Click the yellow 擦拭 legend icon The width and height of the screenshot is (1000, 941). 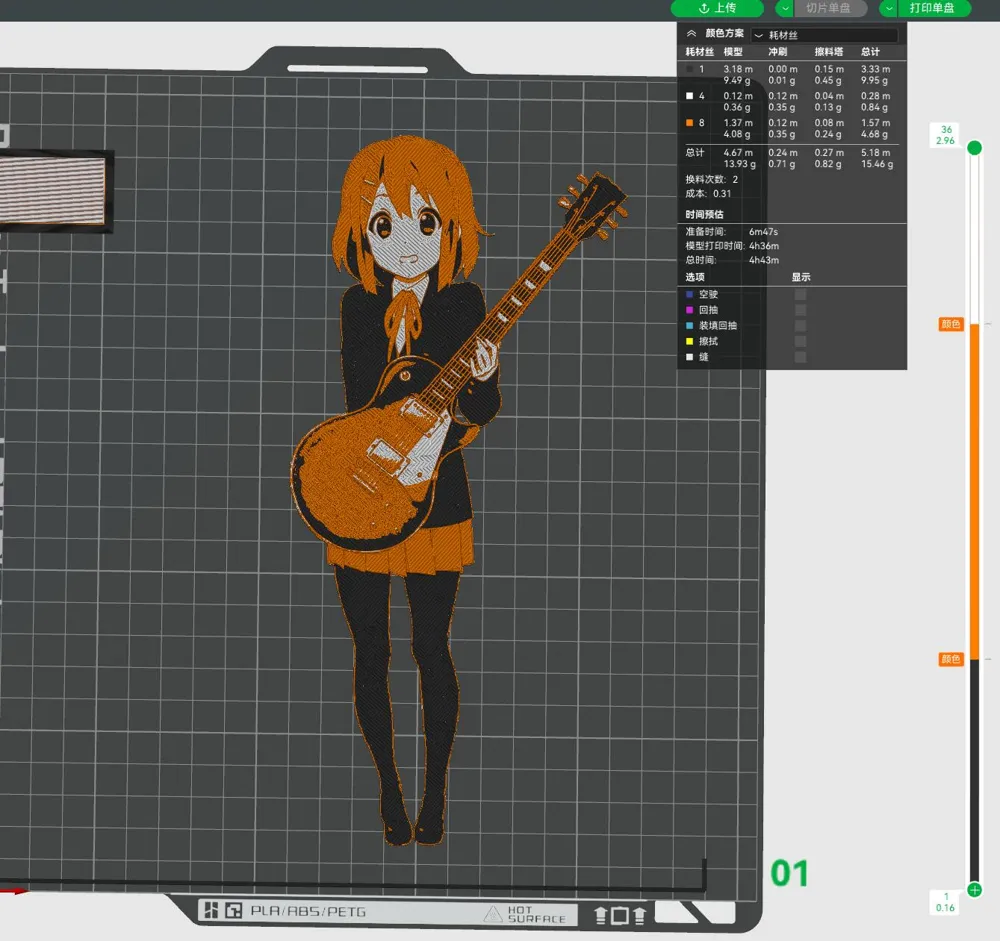689,341
